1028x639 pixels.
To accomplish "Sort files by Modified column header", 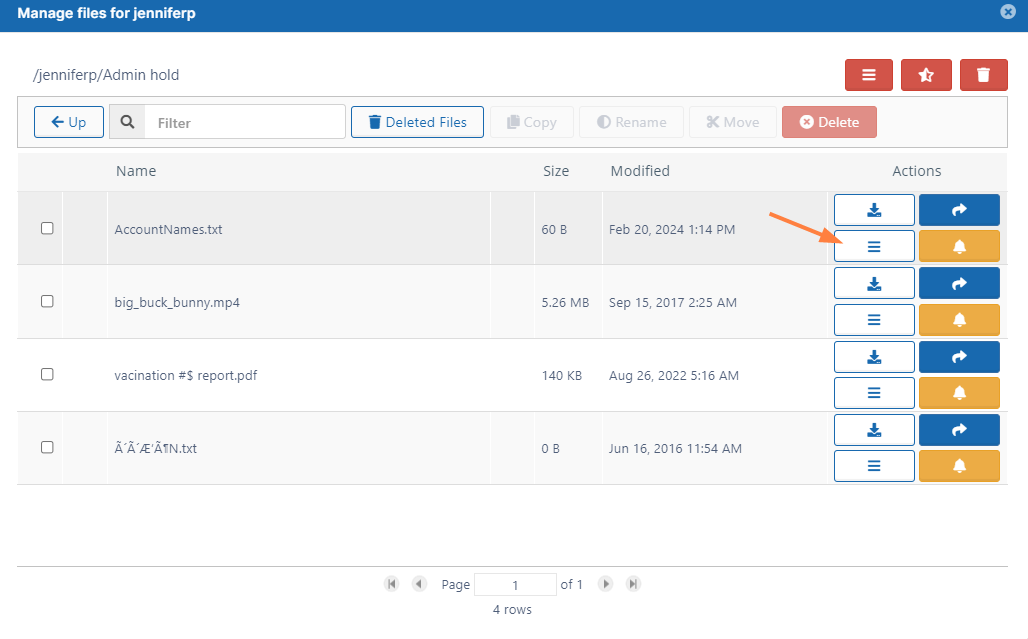I will point(640,171).
